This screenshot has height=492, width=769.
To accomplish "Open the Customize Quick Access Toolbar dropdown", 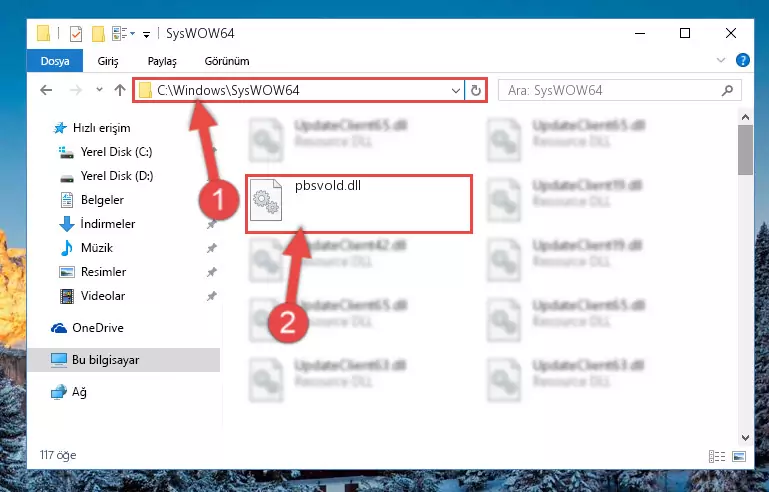I will click(146, 34).
